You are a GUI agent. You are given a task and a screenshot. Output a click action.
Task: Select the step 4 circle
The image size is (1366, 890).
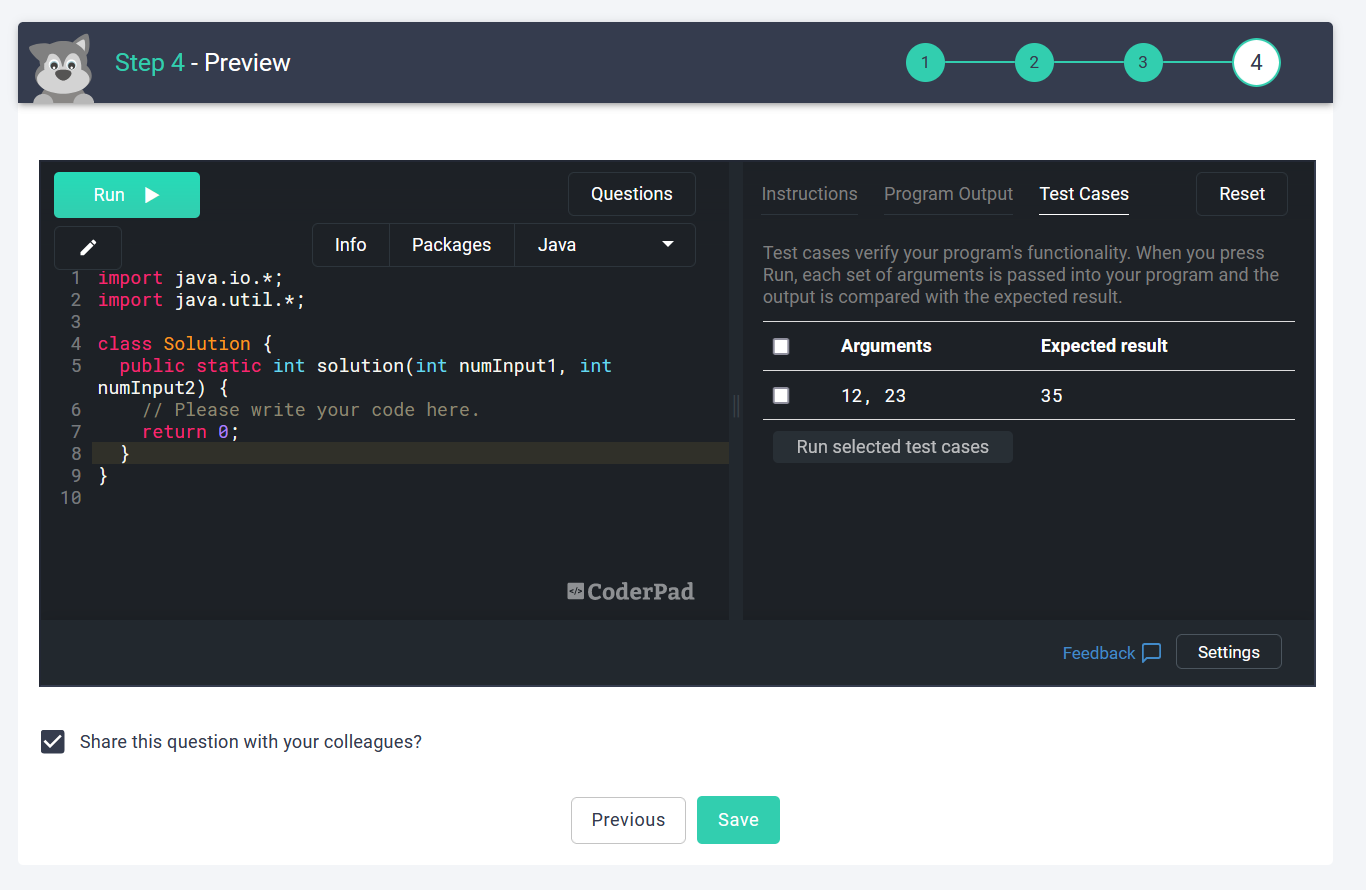[x=1256, y=63]
